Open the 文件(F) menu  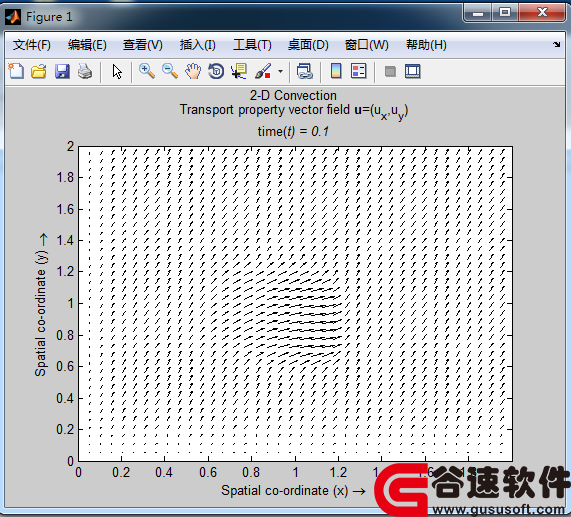(32, 45)
